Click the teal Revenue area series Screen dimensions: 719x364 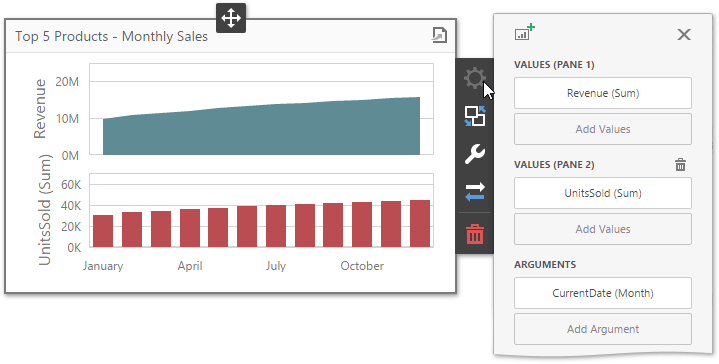261,131
